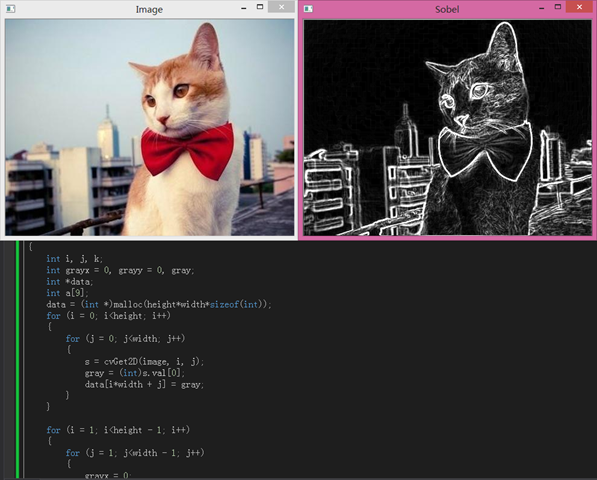Click the line 'int a[9];'
Viewport: 597px width, 480px height.
point(67,293)
